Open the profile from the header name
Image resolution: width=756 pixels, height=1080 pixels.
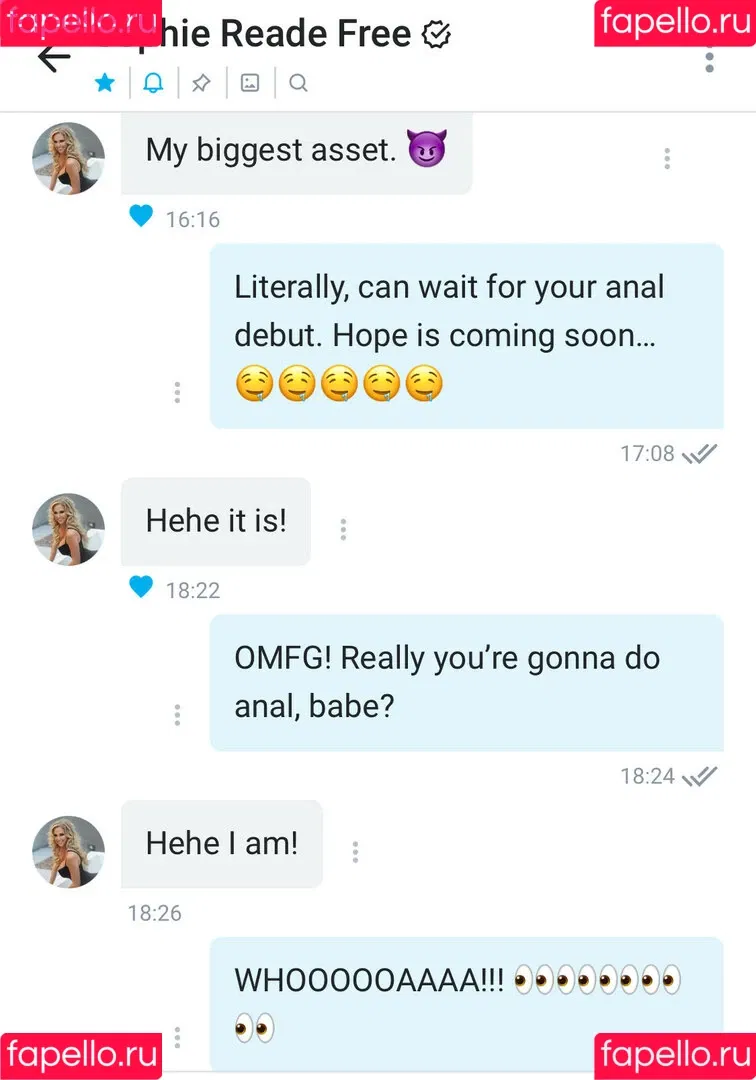[300, 35]
